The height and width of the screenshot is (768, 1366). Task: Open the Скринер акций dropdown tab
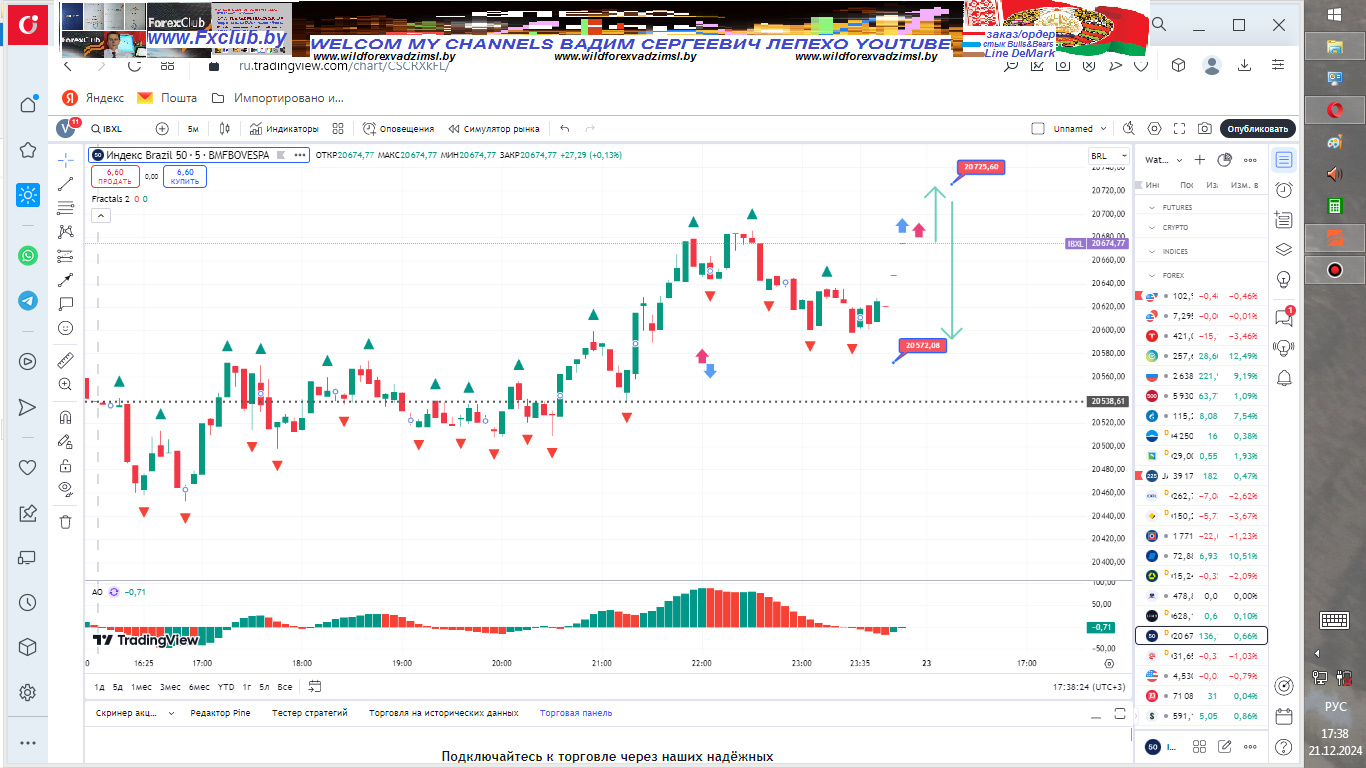[134, 713]
